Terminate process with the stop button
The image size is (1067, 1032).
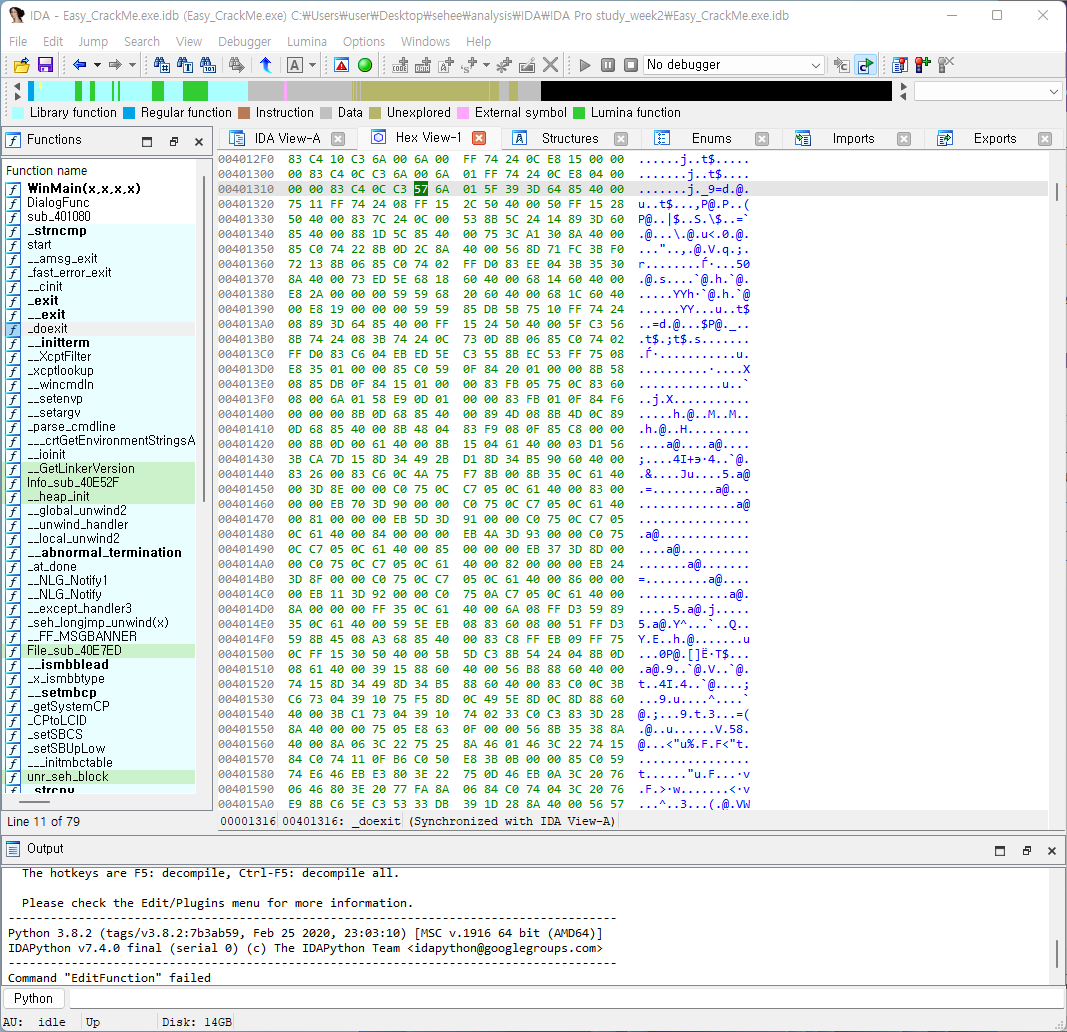coord(631,65)
